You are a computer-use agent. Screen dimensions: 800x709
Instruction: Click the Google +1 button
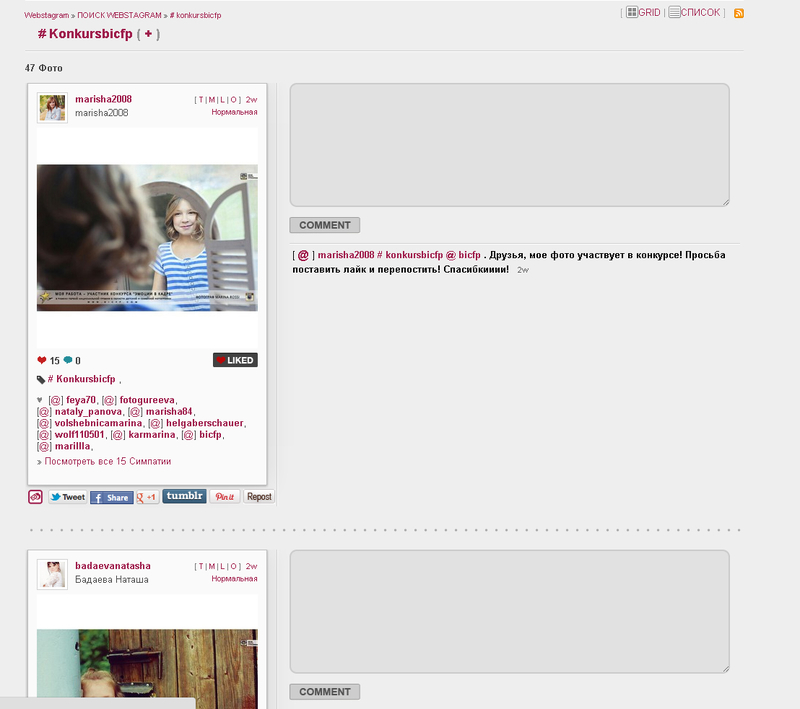tap(148, 497)
